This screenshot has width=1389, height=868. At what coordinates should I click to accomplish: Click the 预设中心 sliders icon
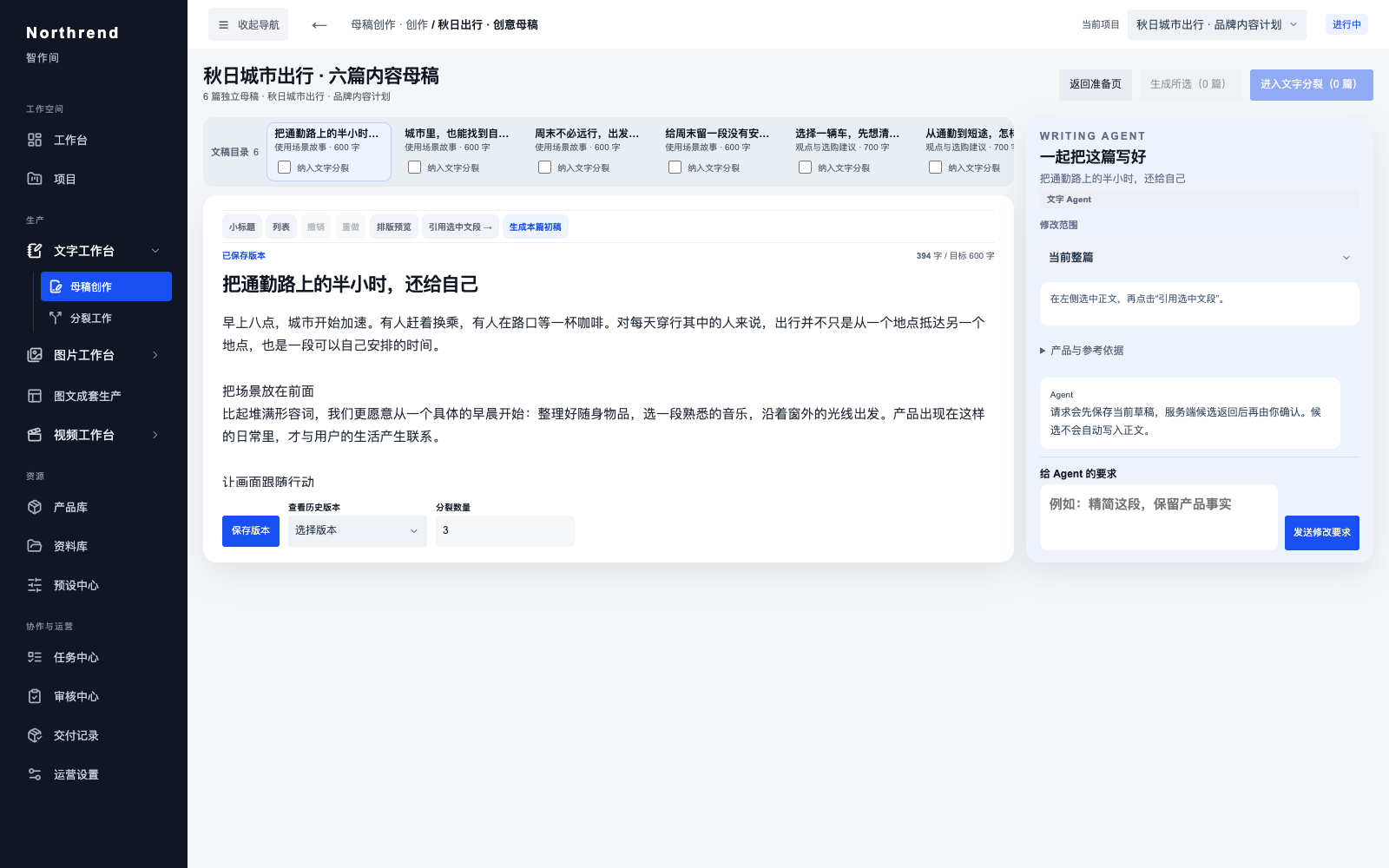pos(35,585)
